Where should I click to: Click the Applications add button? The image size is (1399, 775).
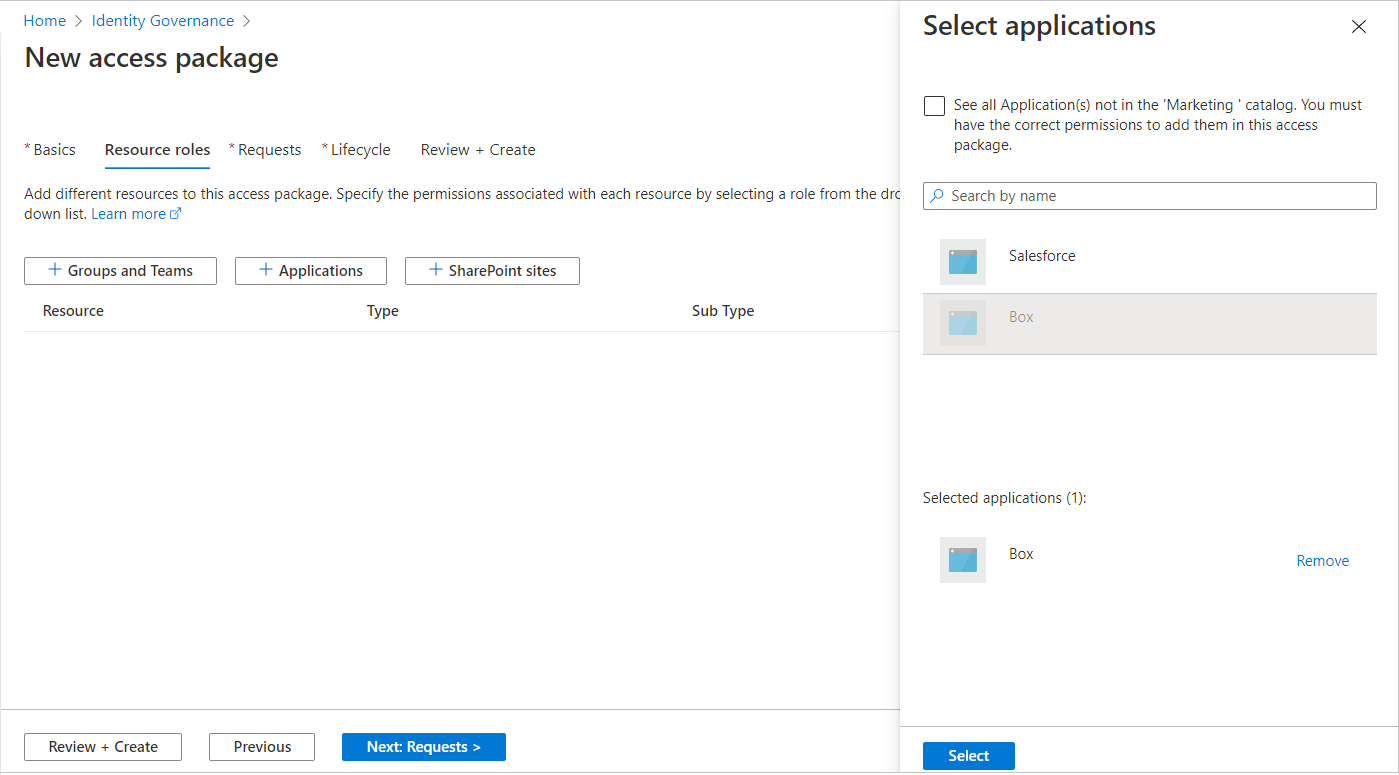(311, 271)
